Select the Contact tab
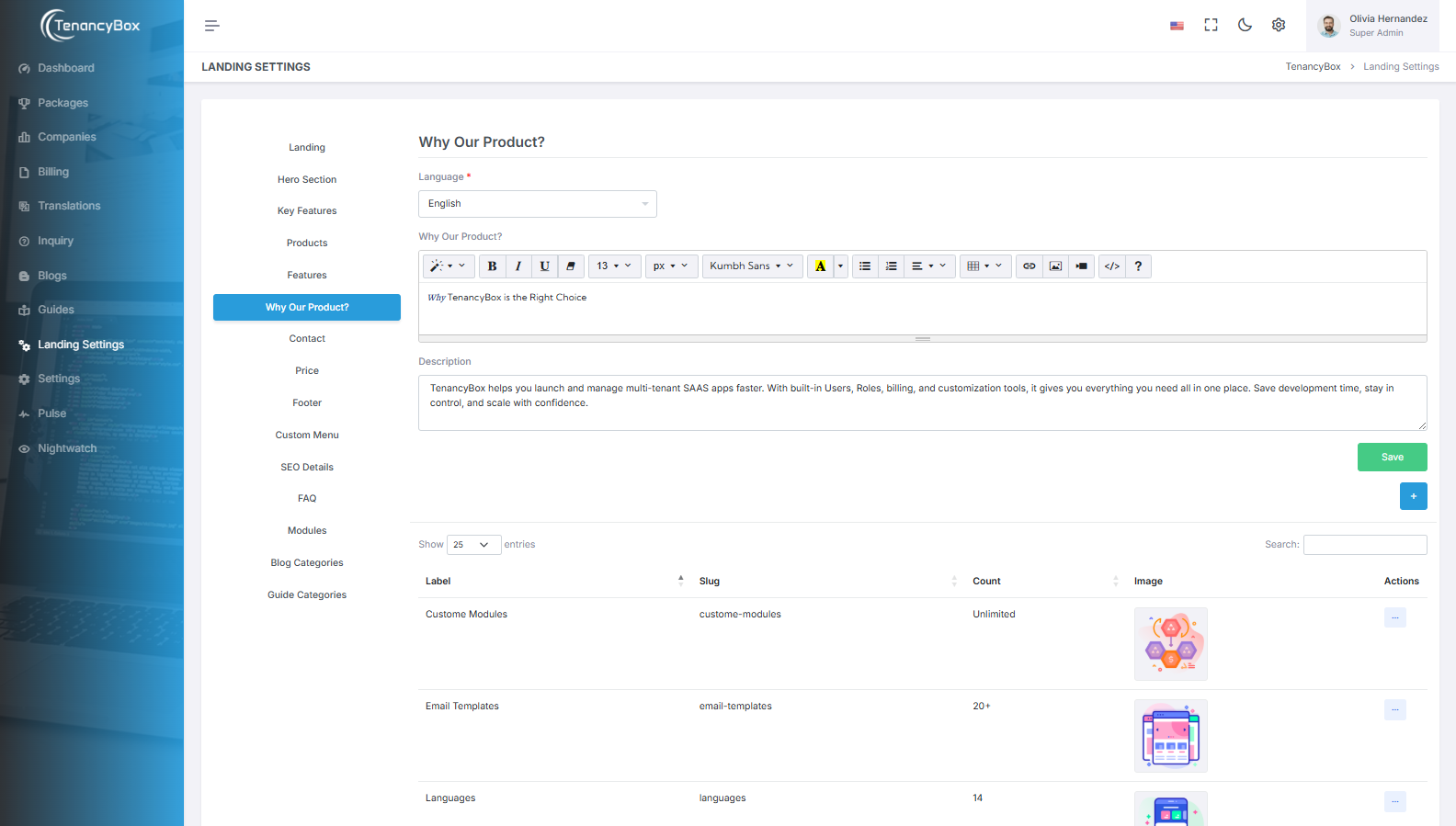 click(x=307, y=338)
